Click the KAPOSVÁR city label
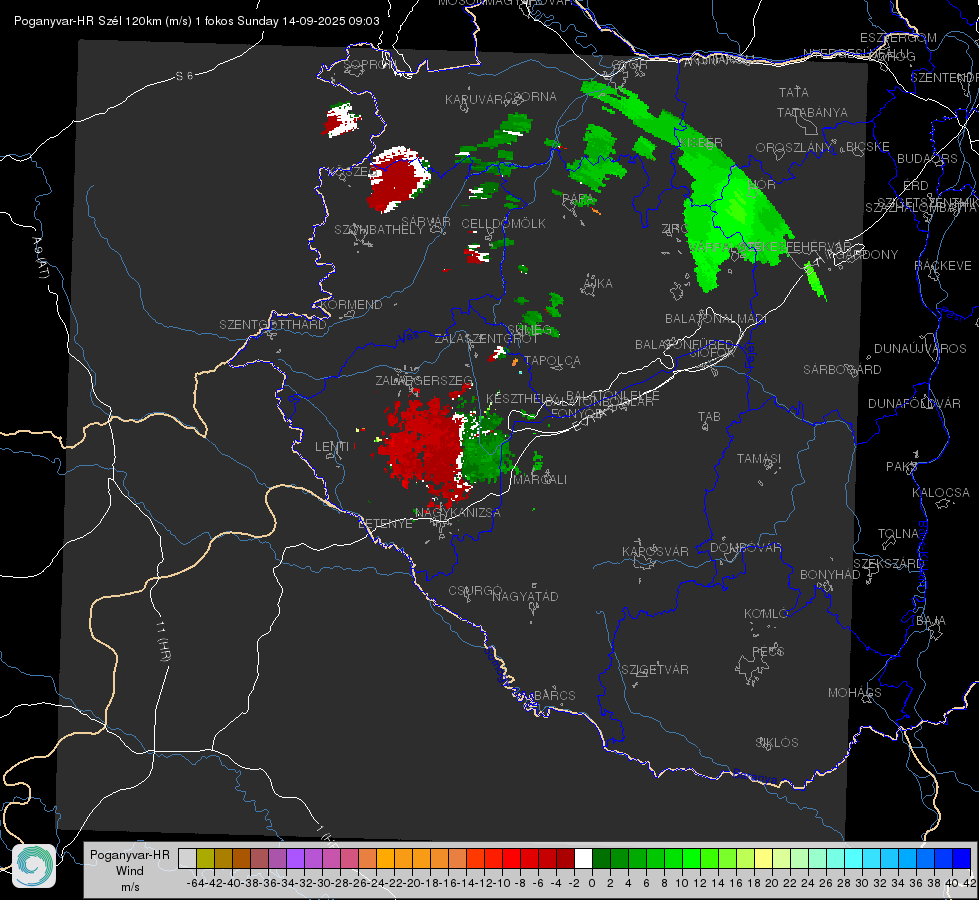Screen dimensions: 979x900 pos(655,552)
